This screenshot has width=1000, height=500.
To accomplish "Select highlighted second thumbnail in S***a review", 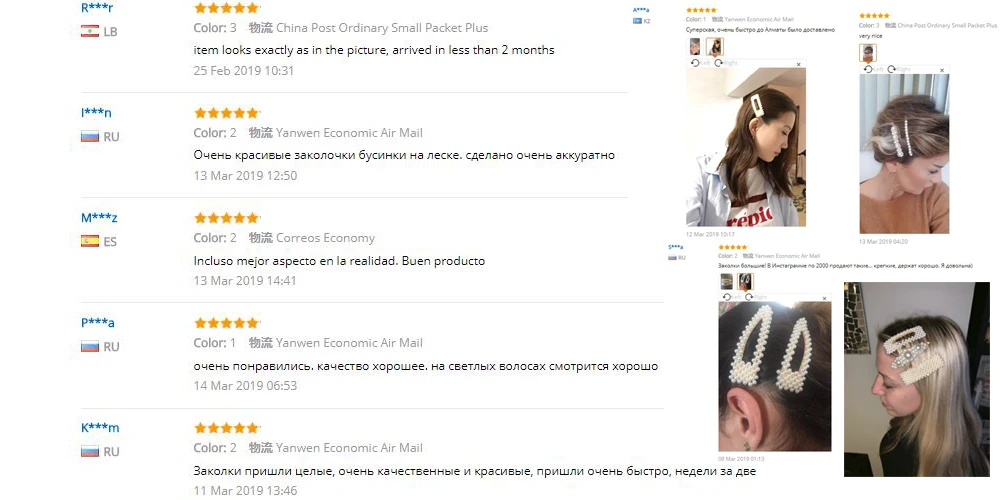I will coord(746,281).
